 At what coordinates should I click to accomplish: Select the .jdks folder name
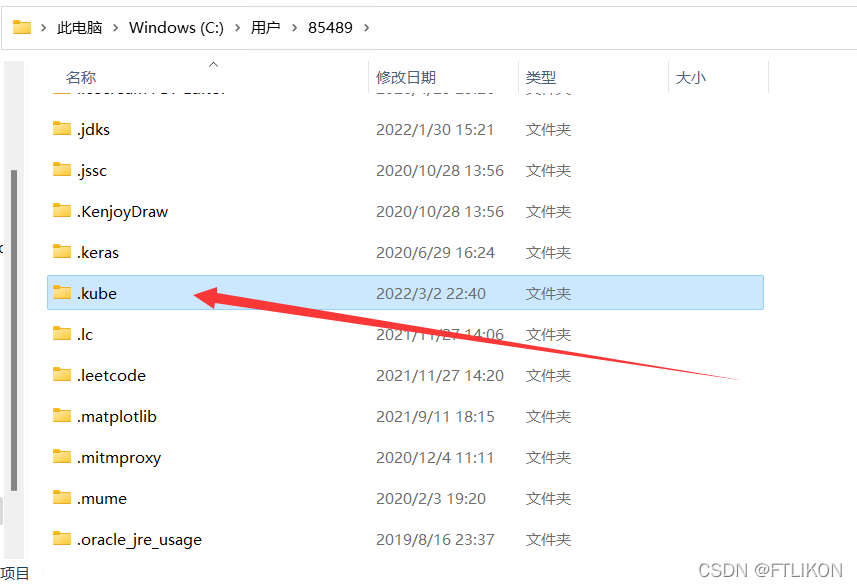click(93, 130)
